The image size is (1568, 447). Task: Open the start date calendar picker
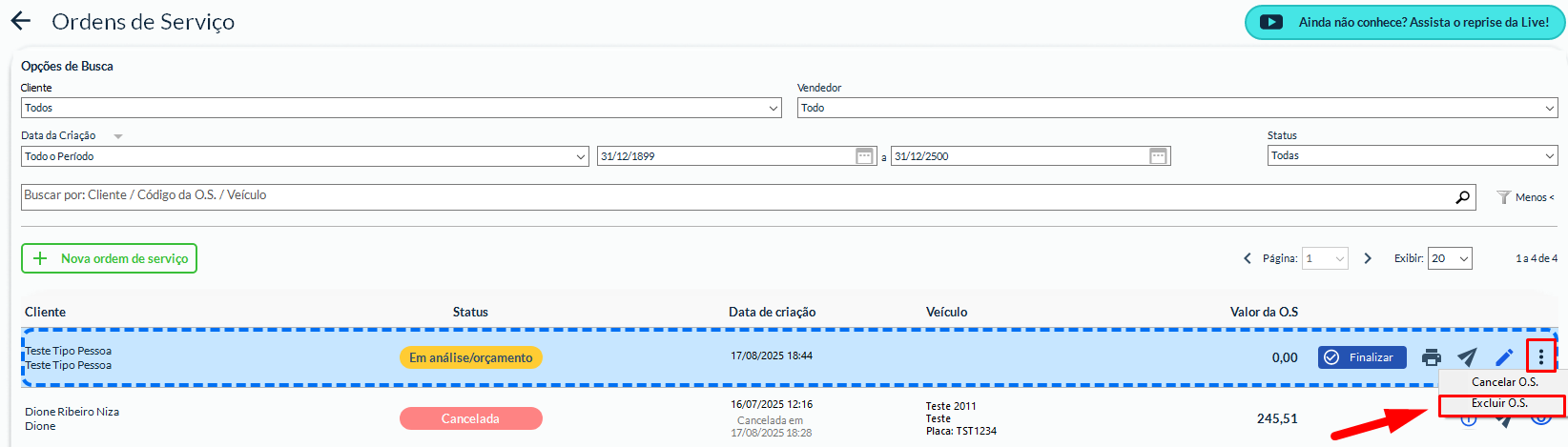tap(864, 156)
